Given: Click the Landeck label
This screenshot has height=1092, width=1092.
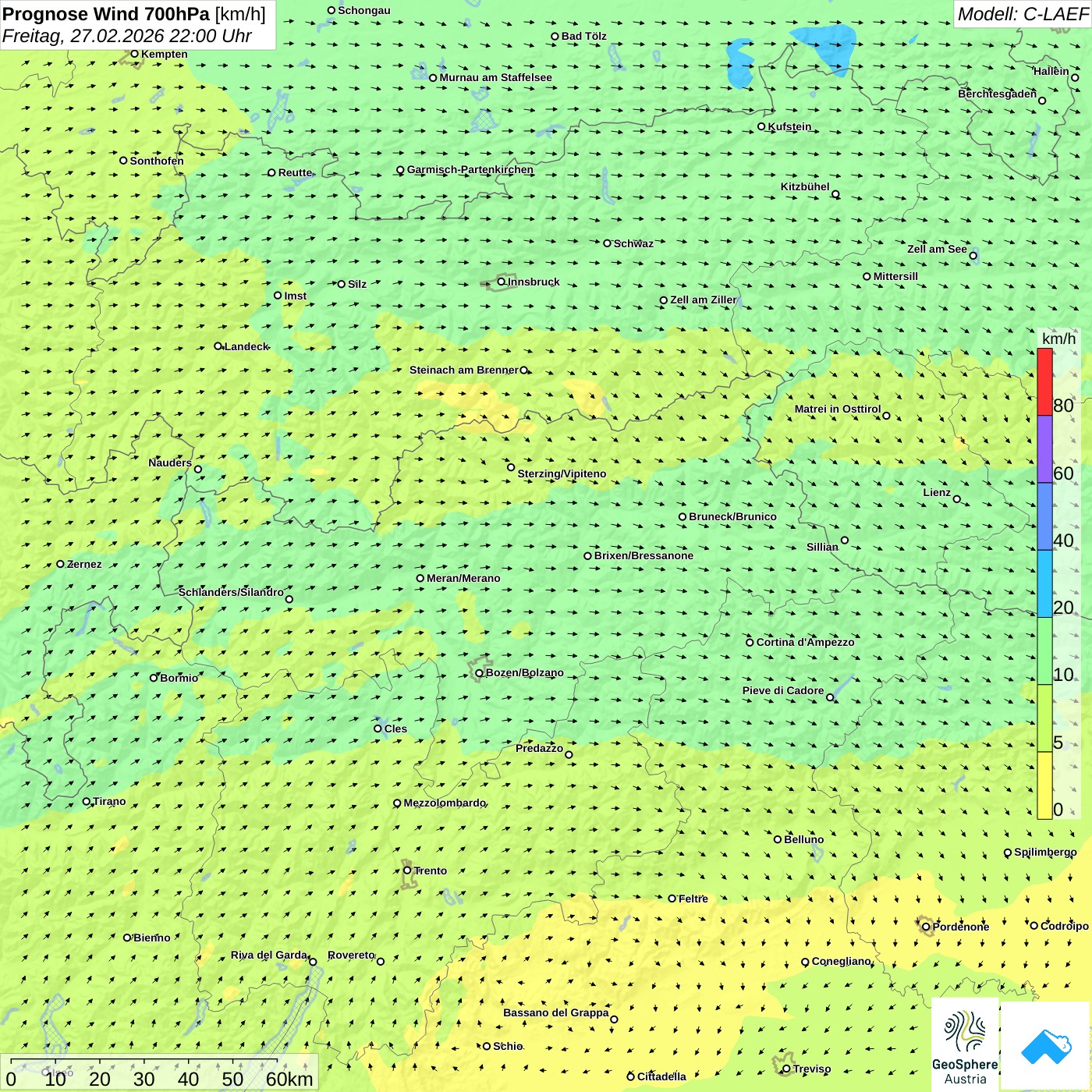Looking at the screenshot, I should (246, 346).
